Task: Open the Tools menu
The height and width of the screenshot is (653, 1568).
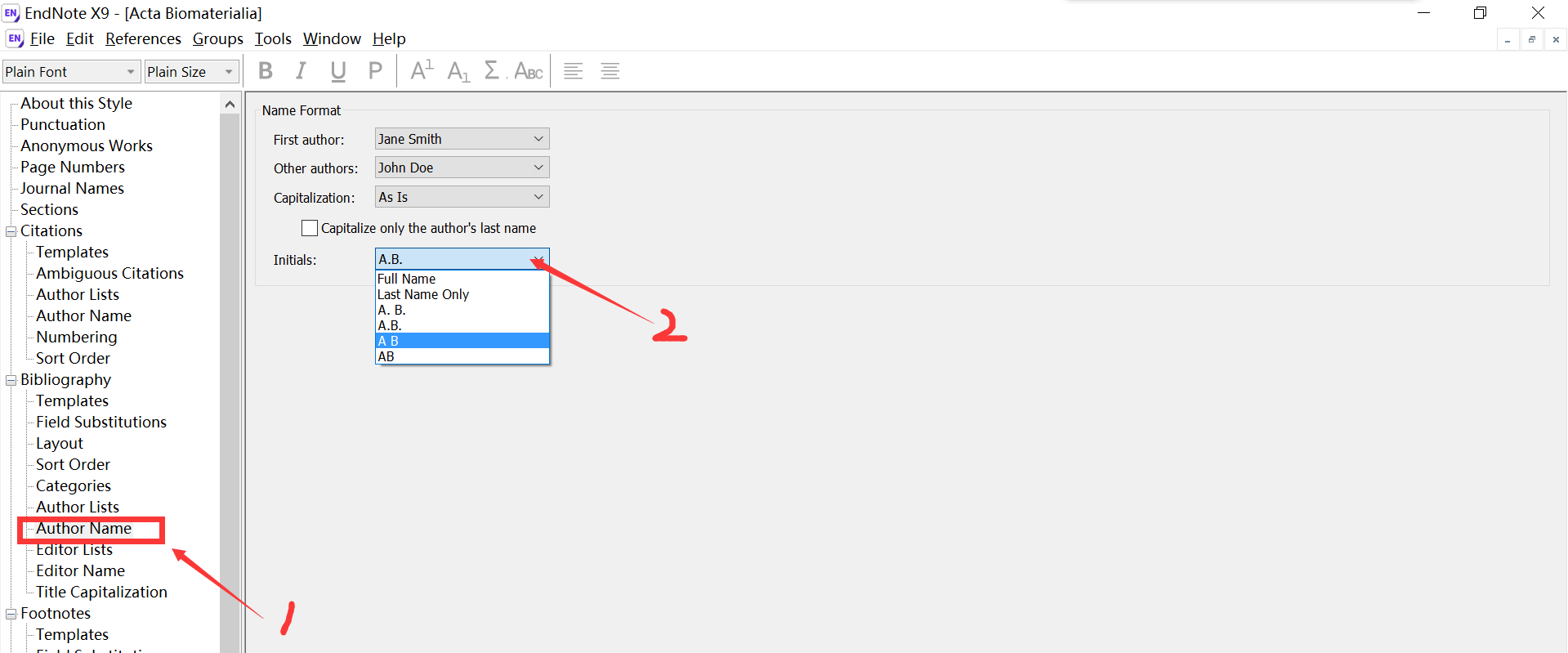Action: [273, 38]
